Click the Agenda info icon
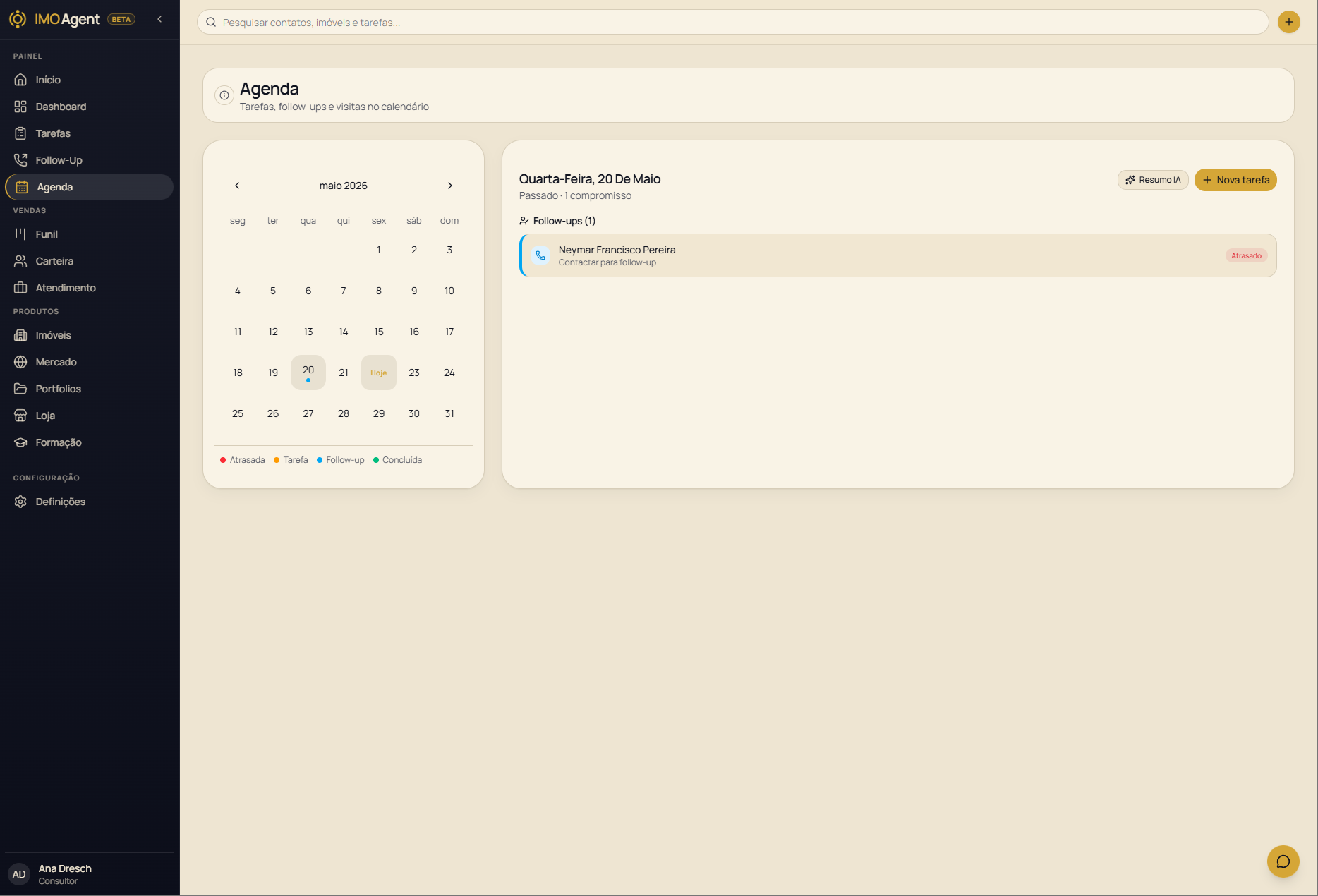The width and height of the screenshot is (1318, 896). tap(224, 95)
